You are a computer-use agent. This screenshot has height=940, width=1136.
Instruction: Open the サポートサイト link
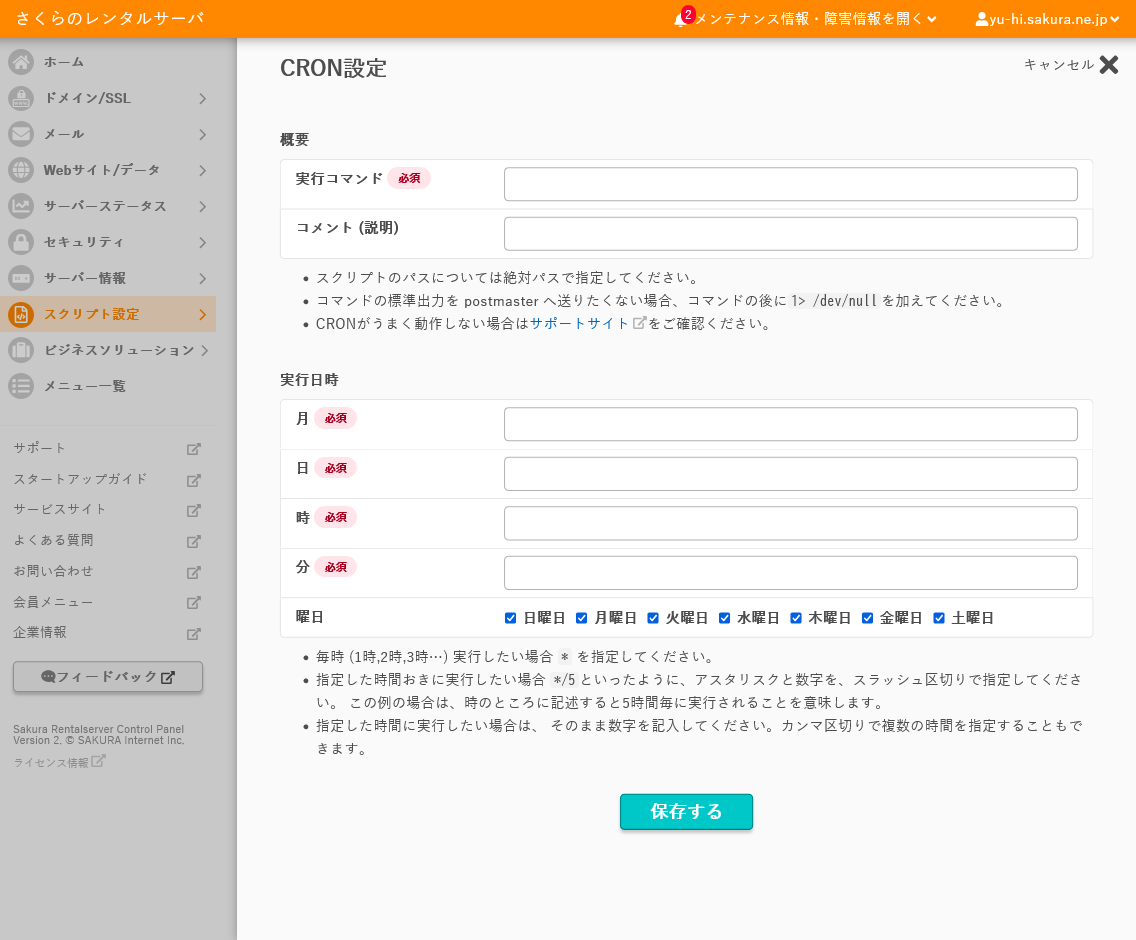(579, 323)
